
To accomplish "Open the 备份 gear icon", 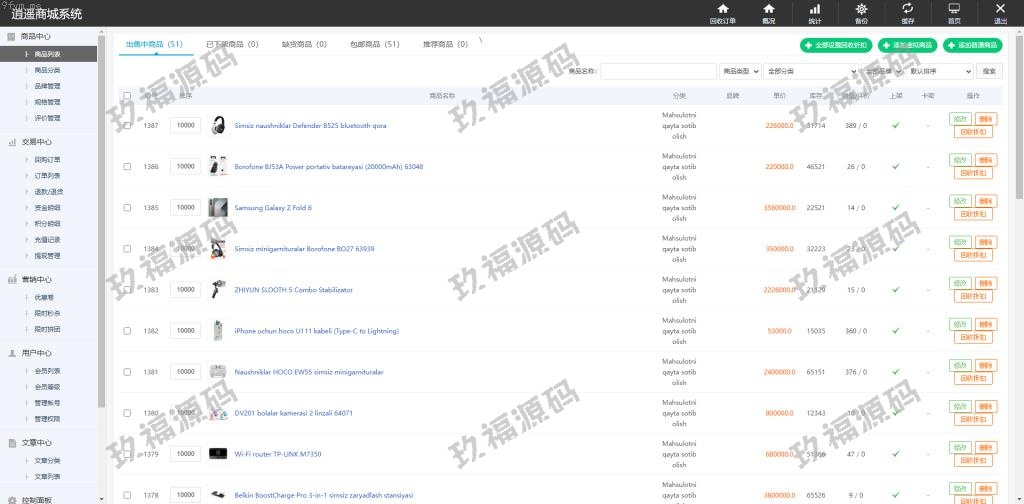I will (x=861, y=9).
